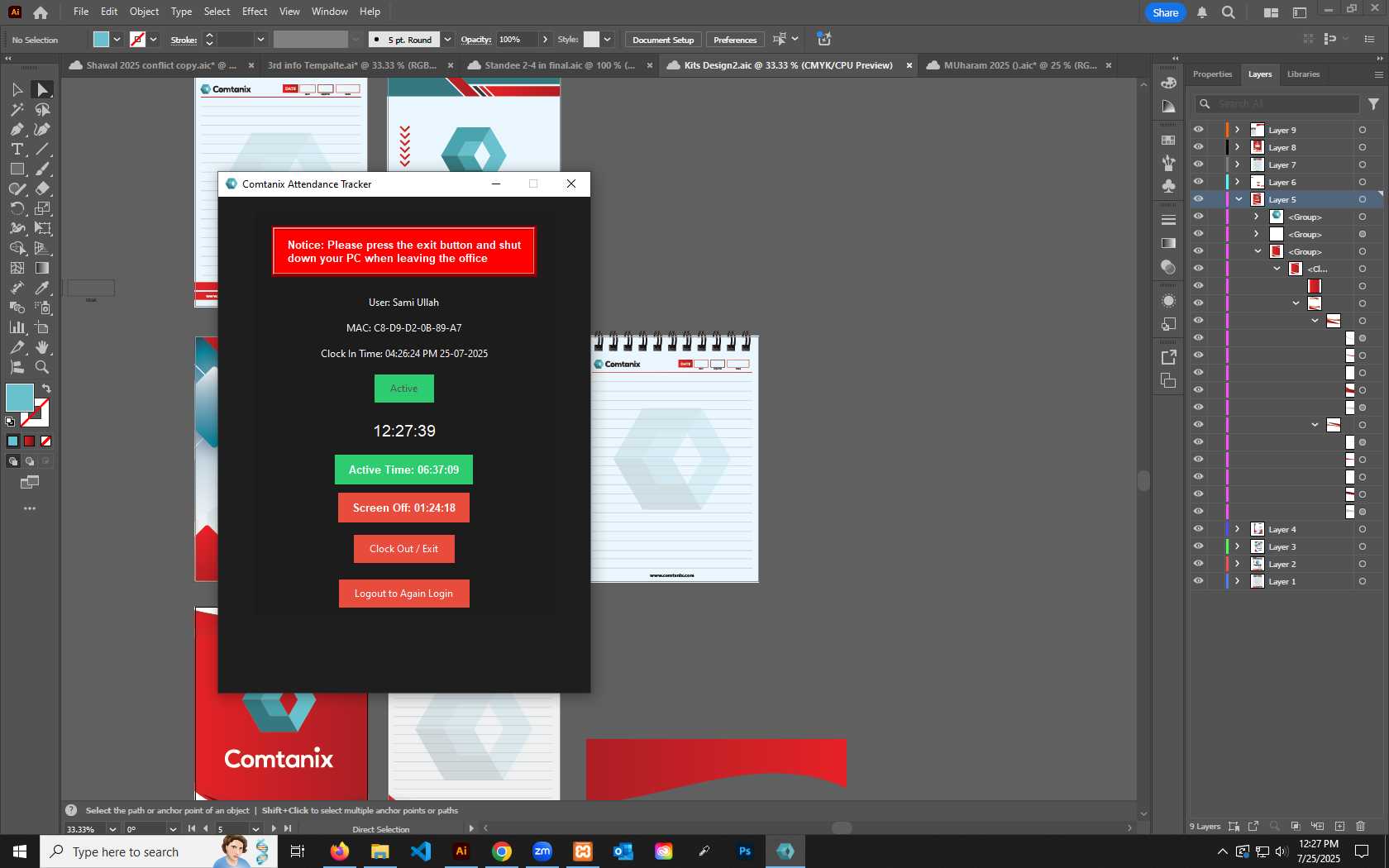
Task: Open zoom level 33.33% dropdown
Action: [112, 829]
